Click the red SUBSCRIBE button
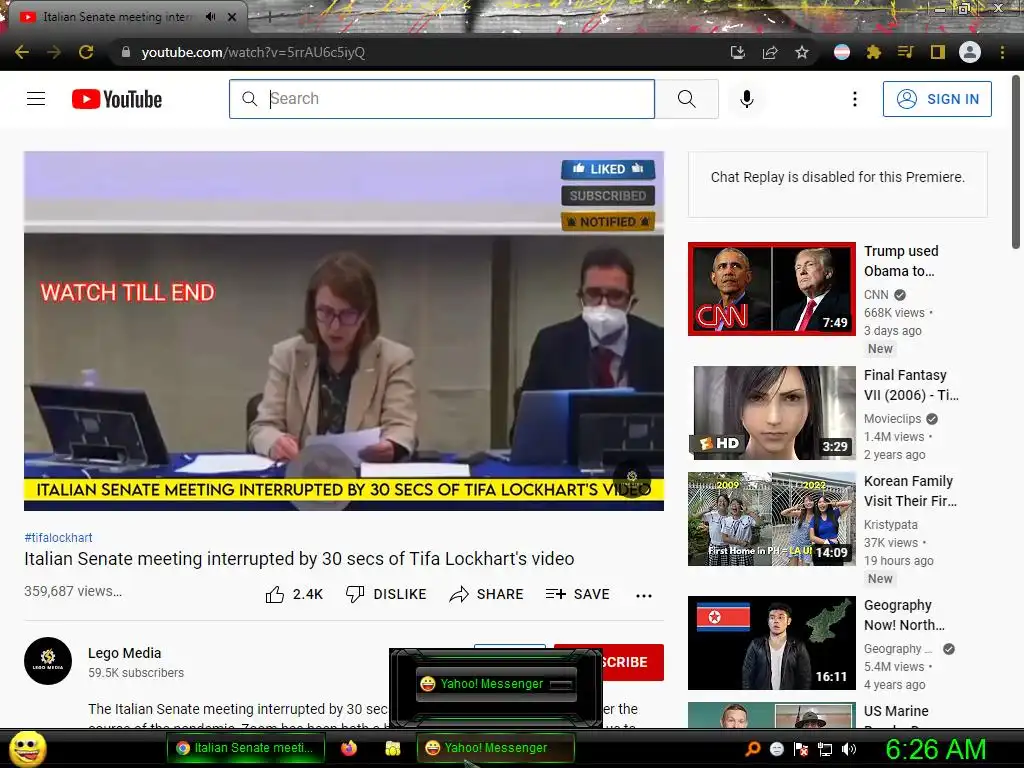Image resolution: width=1024 pixels, height=768 pixels. tap(632, 662)
